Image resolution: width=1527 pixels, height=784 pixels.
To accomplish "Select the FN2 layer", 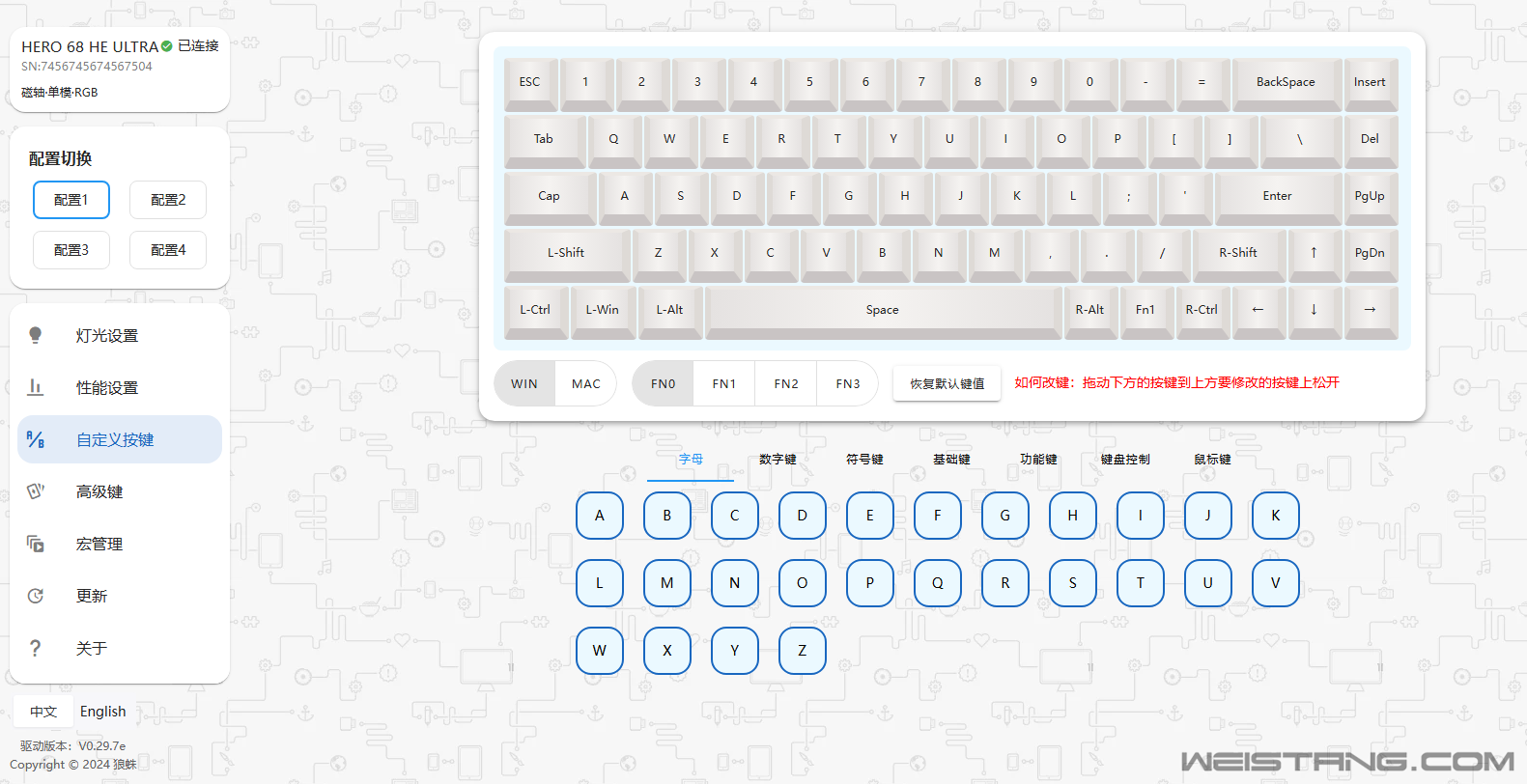I will coord(786,383).
